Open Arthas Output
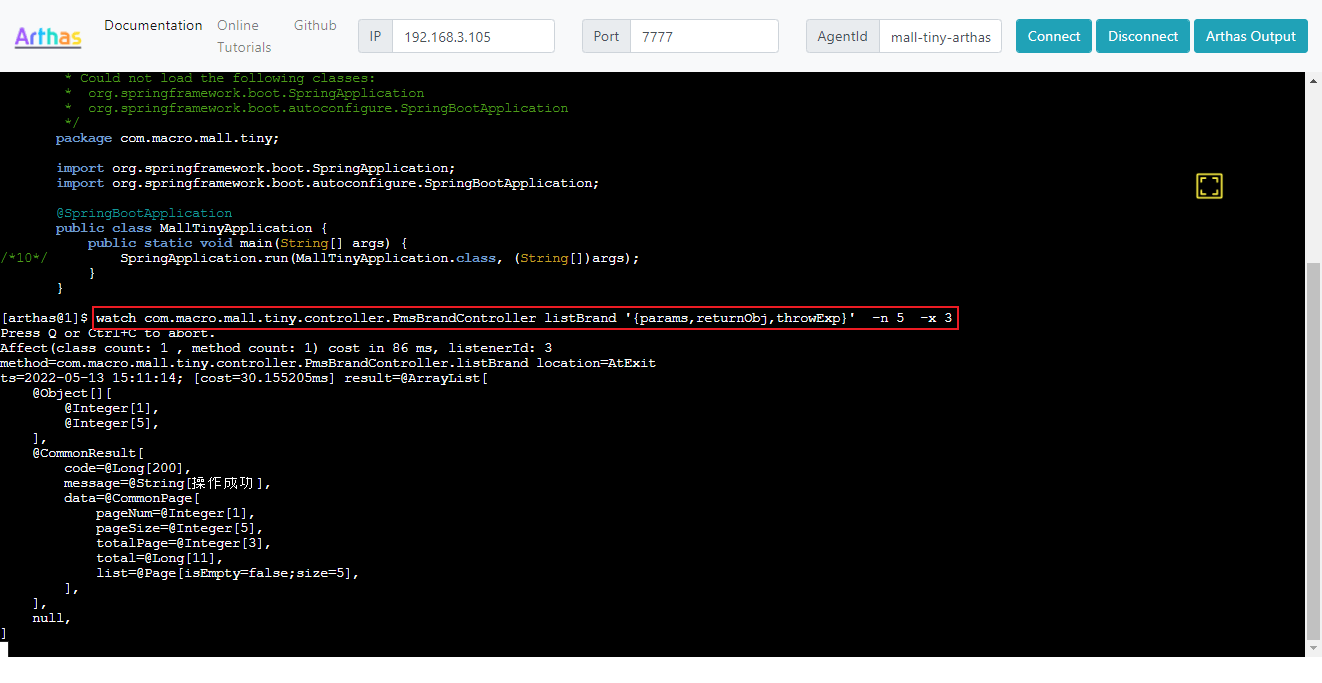The width and height of the screenshot is (1322, 683). (x=1250, y=36)
